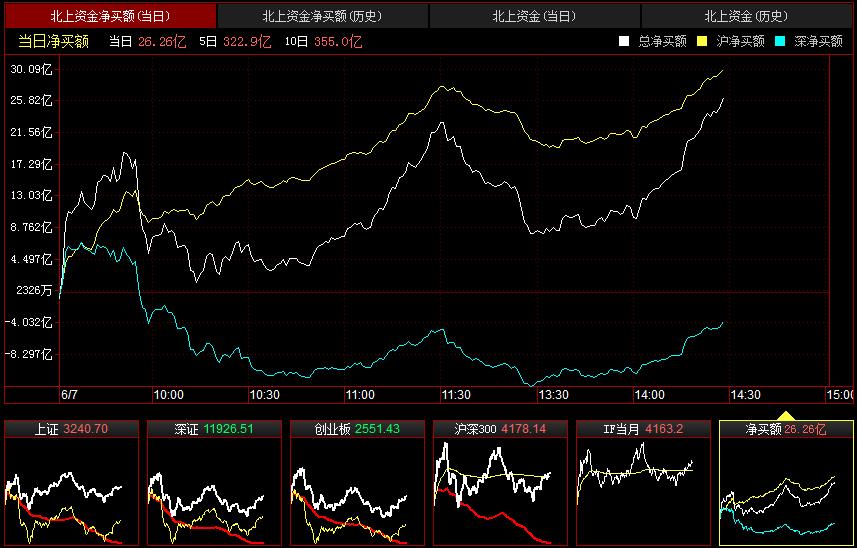This screenshot has width=857, height=548.
Task: Toggle the white 总净买额 legend box
Action: (624, 41)
